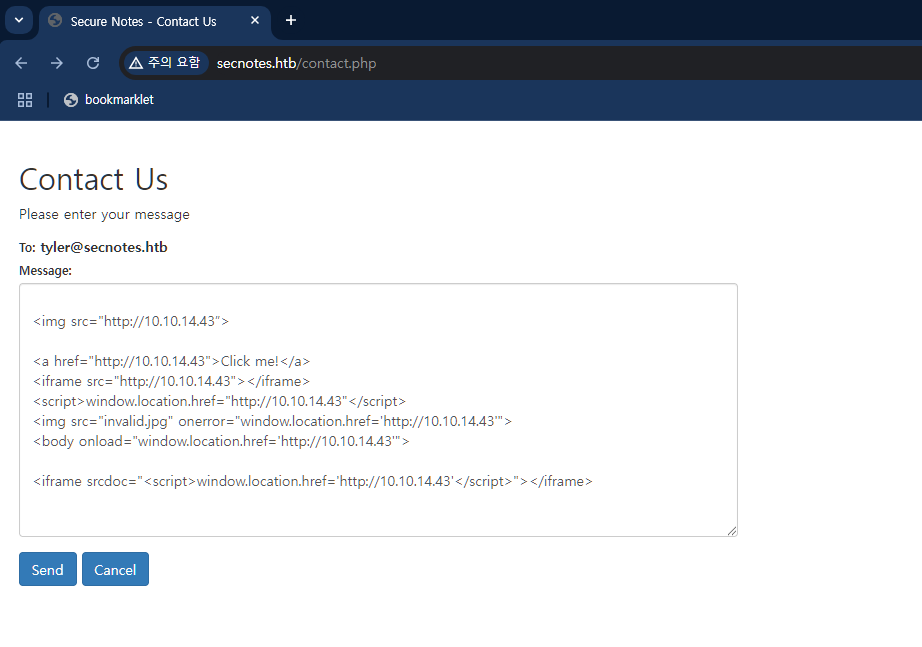Send the contact message
Screen dimensions: 922x647
point(48,569)
